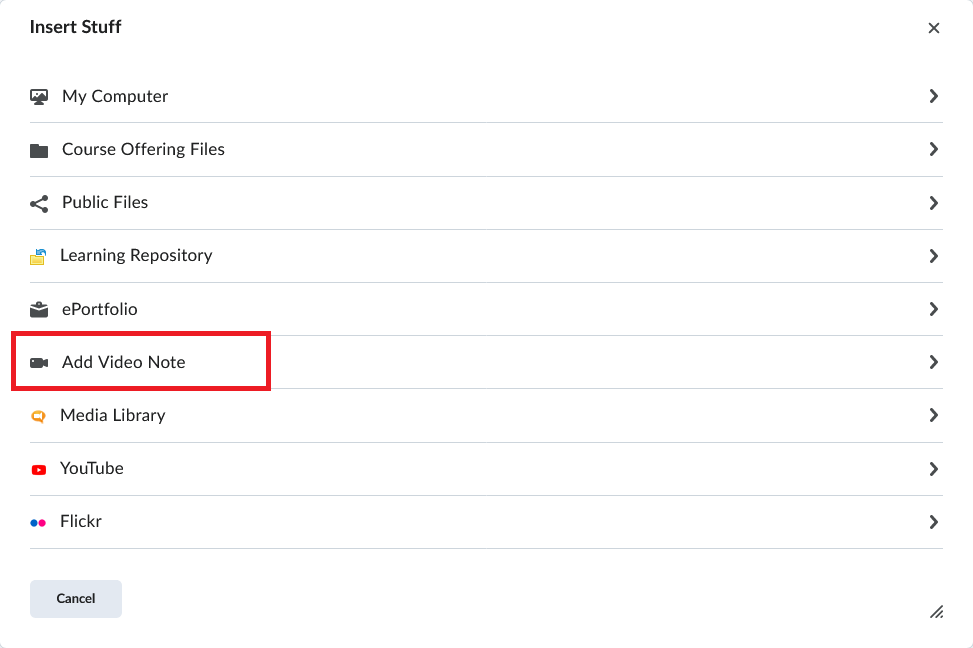Viewport: 973px width, 648px height.
Task: Expand the Flickr row chevron
Action: pyautogui.click(x=933, y=522)
